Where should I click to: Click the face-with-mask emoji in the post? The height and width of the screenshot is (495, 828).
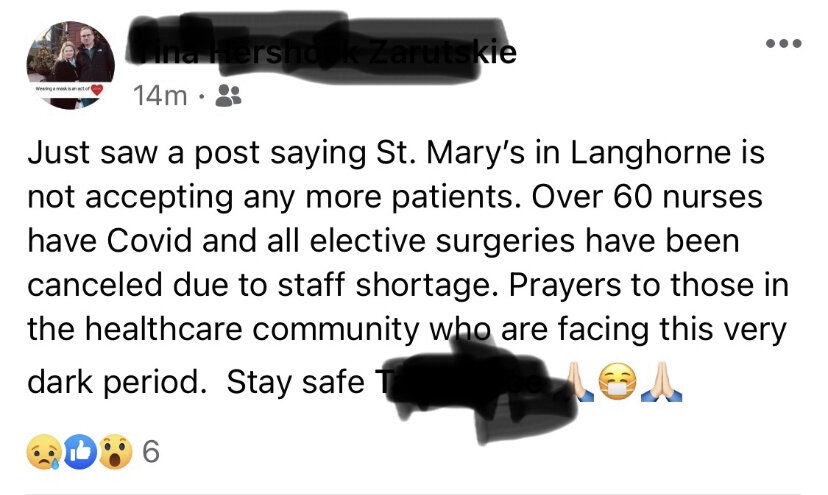pyautogui.click(x=617, y=381)
